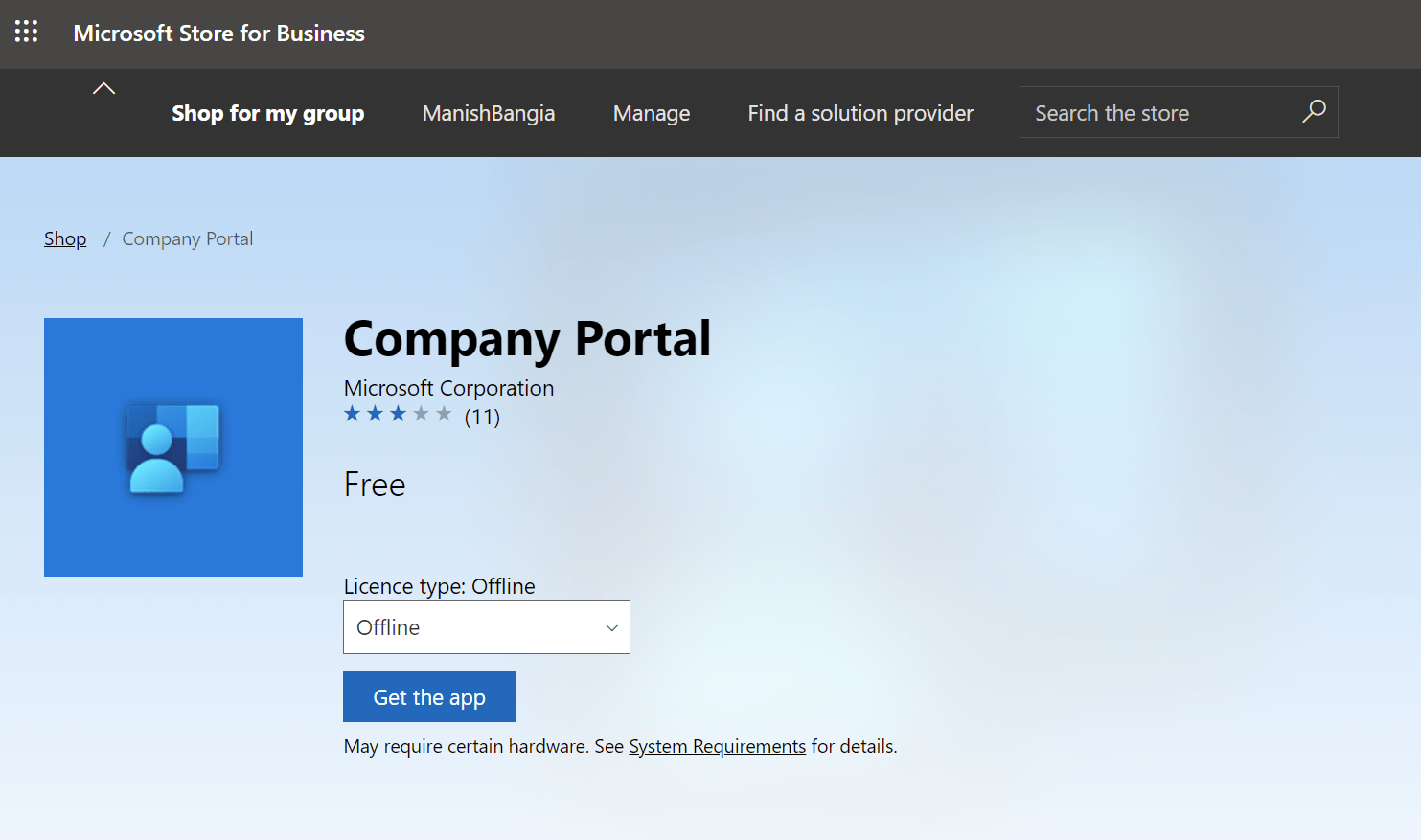Click the search magnifier icon
The image size is (1421, 840).
pyautogui.click(x=1313, y=112)
